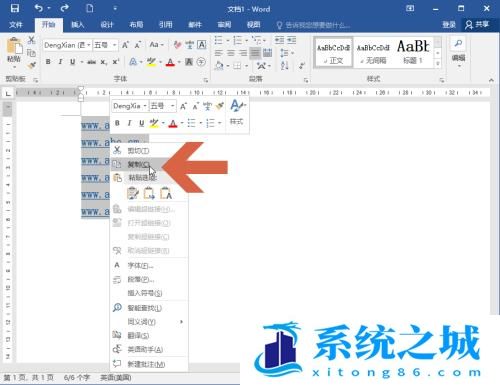Click the Enclose Characters icon in ribbon
Viewport: 500px width, 385px height.
coord(201,62)
